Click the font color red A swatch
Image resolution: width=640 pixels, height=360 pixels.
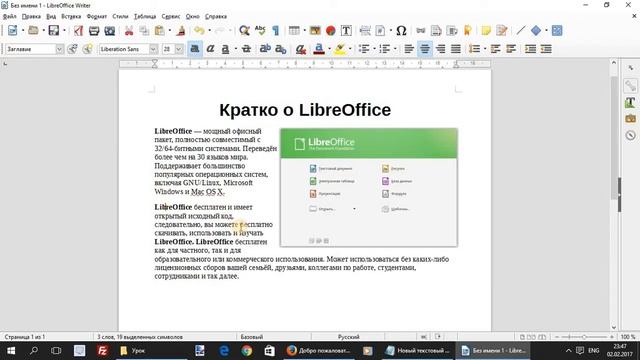tap(319, 49)
